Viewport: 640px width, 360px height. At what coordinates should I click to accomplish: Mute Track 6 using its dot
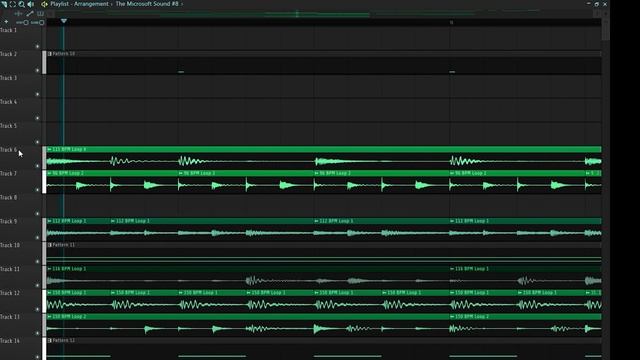38,166
